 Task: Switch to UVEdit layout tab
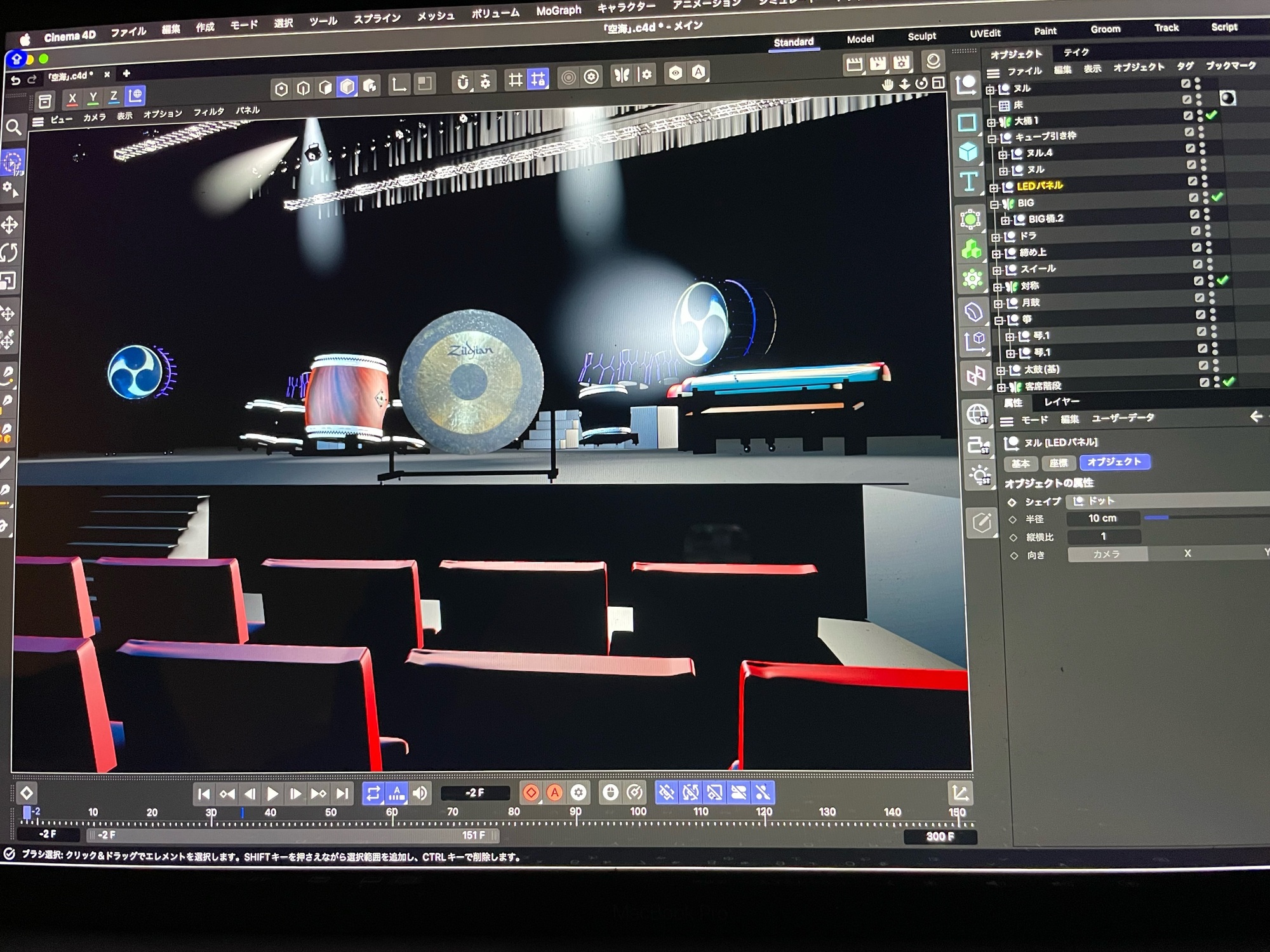pyautogui.click(x=985, y=34)
